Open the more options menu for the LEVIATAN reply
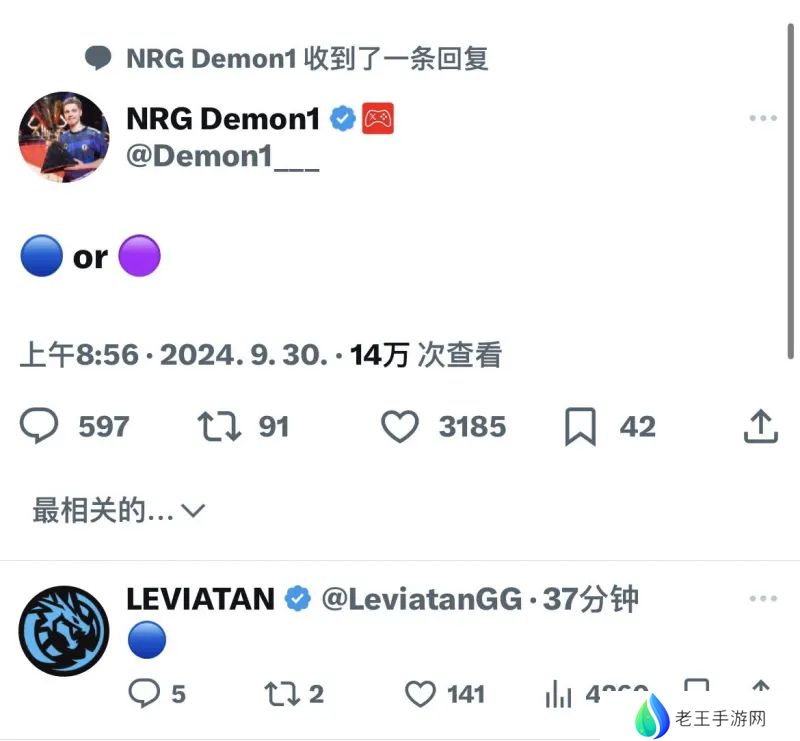Viewport: 800px width, 741px height. 763,598
